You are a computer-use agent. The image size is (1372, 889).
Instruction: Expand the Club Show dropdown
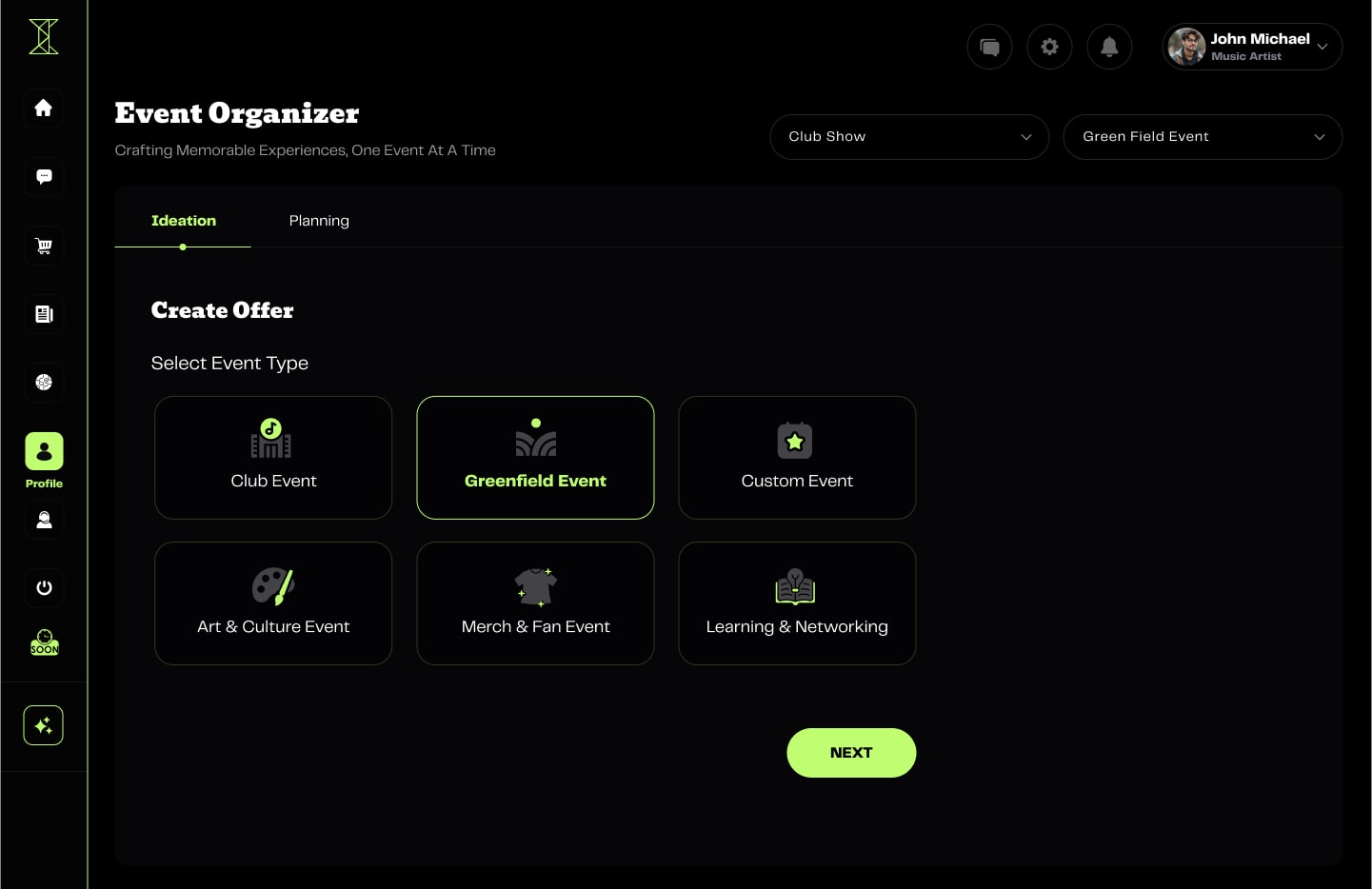(909, 137)
